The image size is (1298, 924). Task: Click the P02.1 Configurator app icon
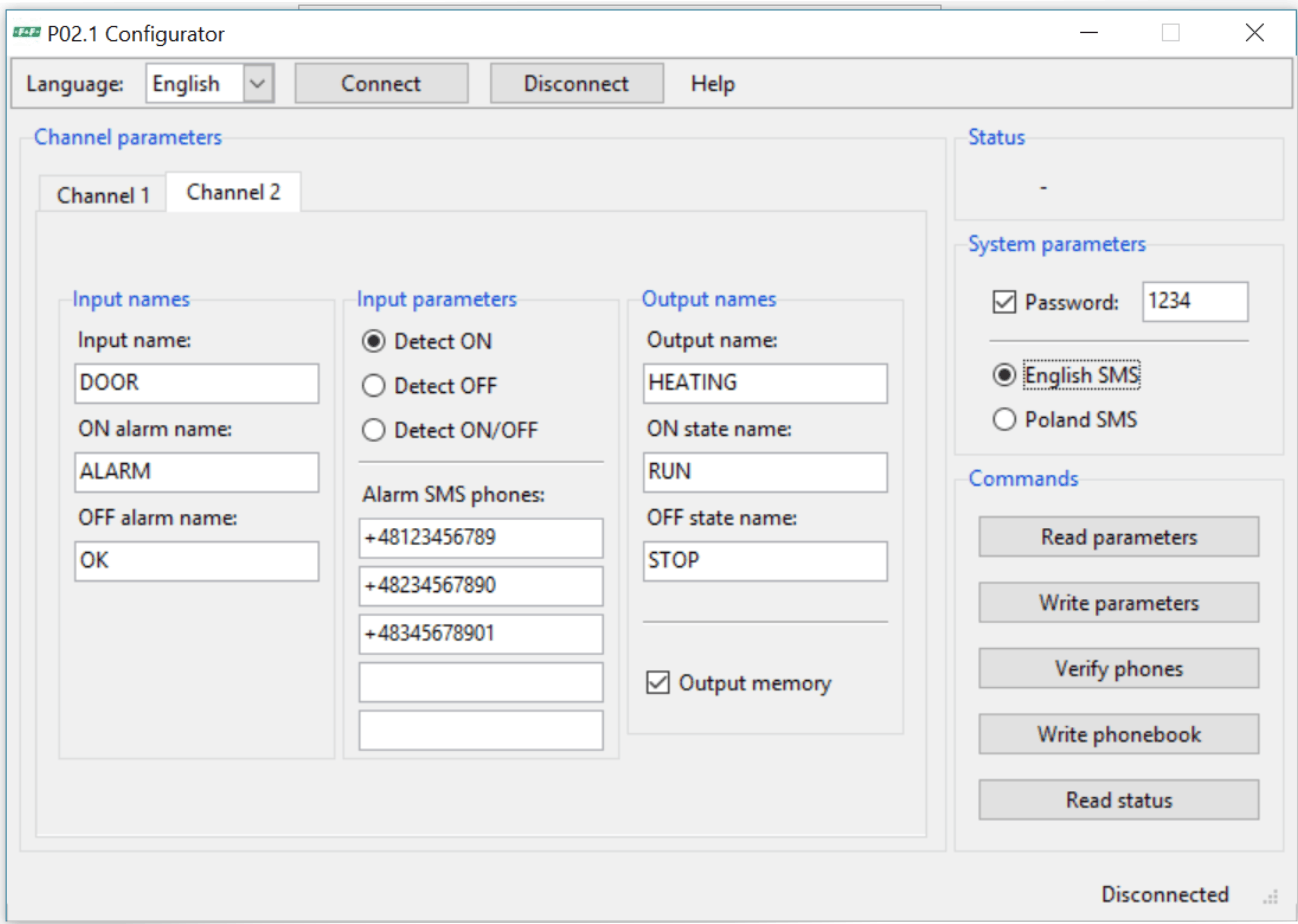tap(27, 32)
